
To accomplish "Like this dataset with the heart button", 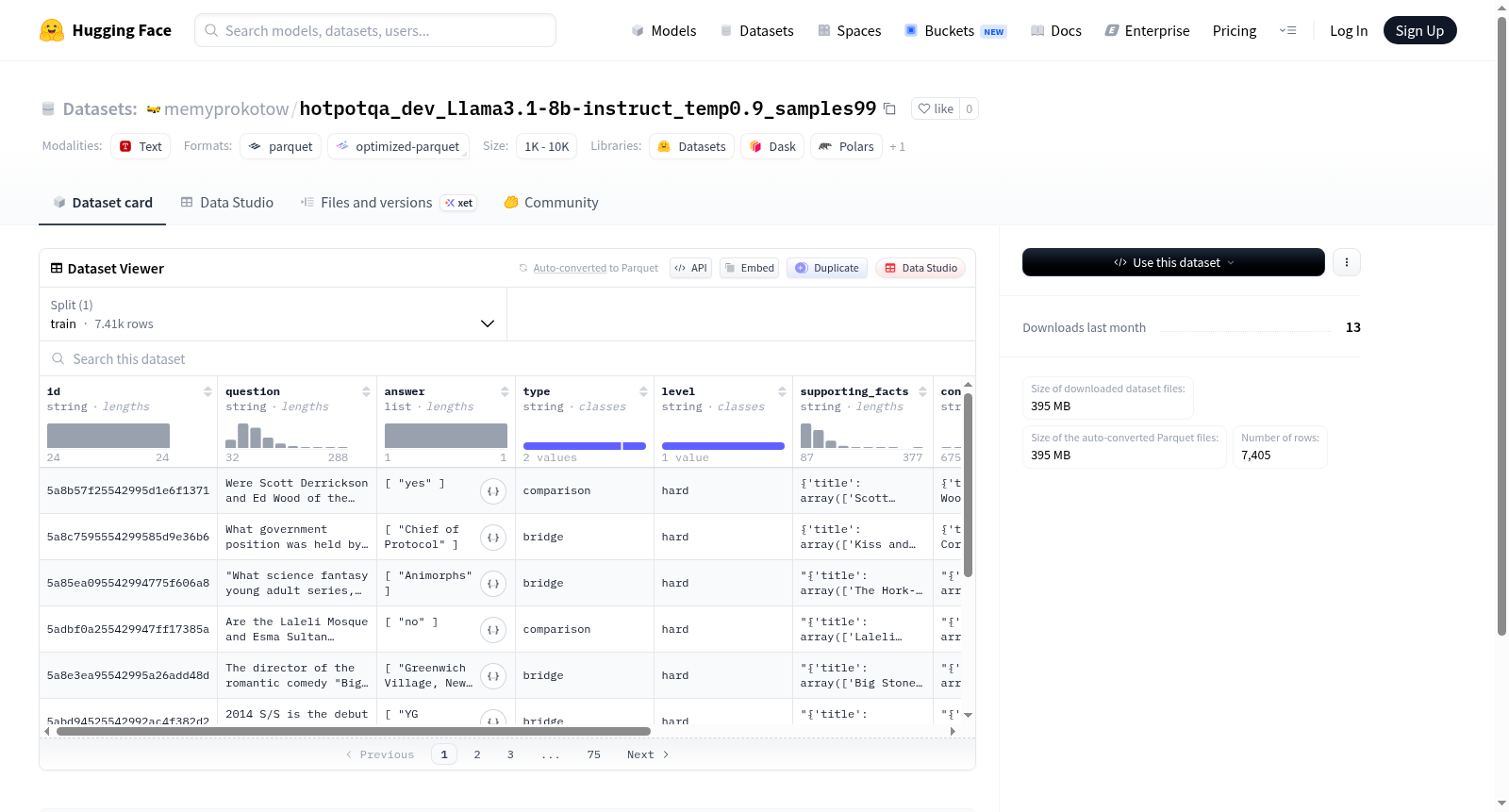I will click(x=936, y=108).
